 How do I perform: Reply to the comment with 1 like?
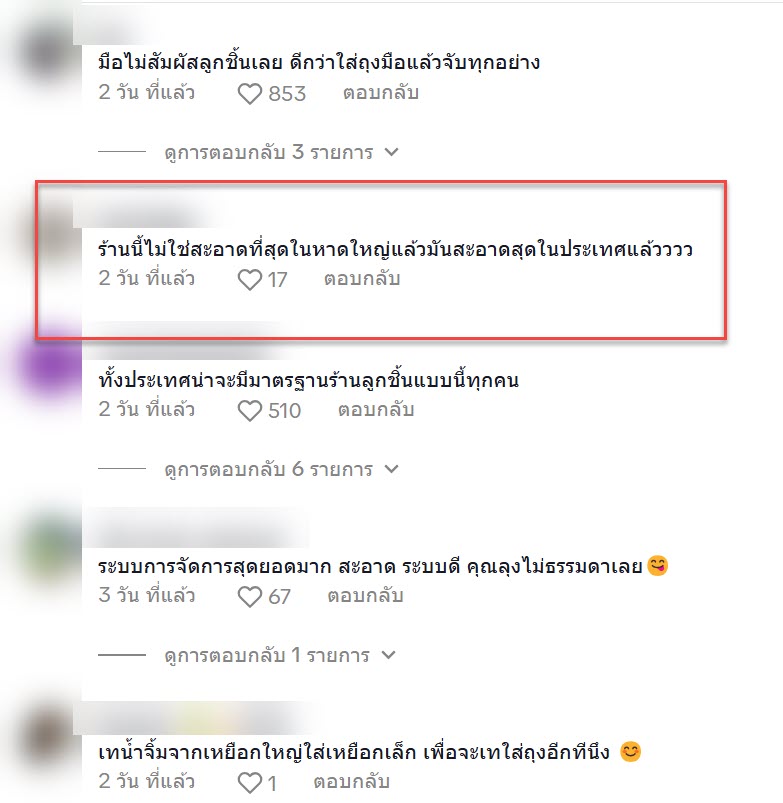[x=352, y=782]
